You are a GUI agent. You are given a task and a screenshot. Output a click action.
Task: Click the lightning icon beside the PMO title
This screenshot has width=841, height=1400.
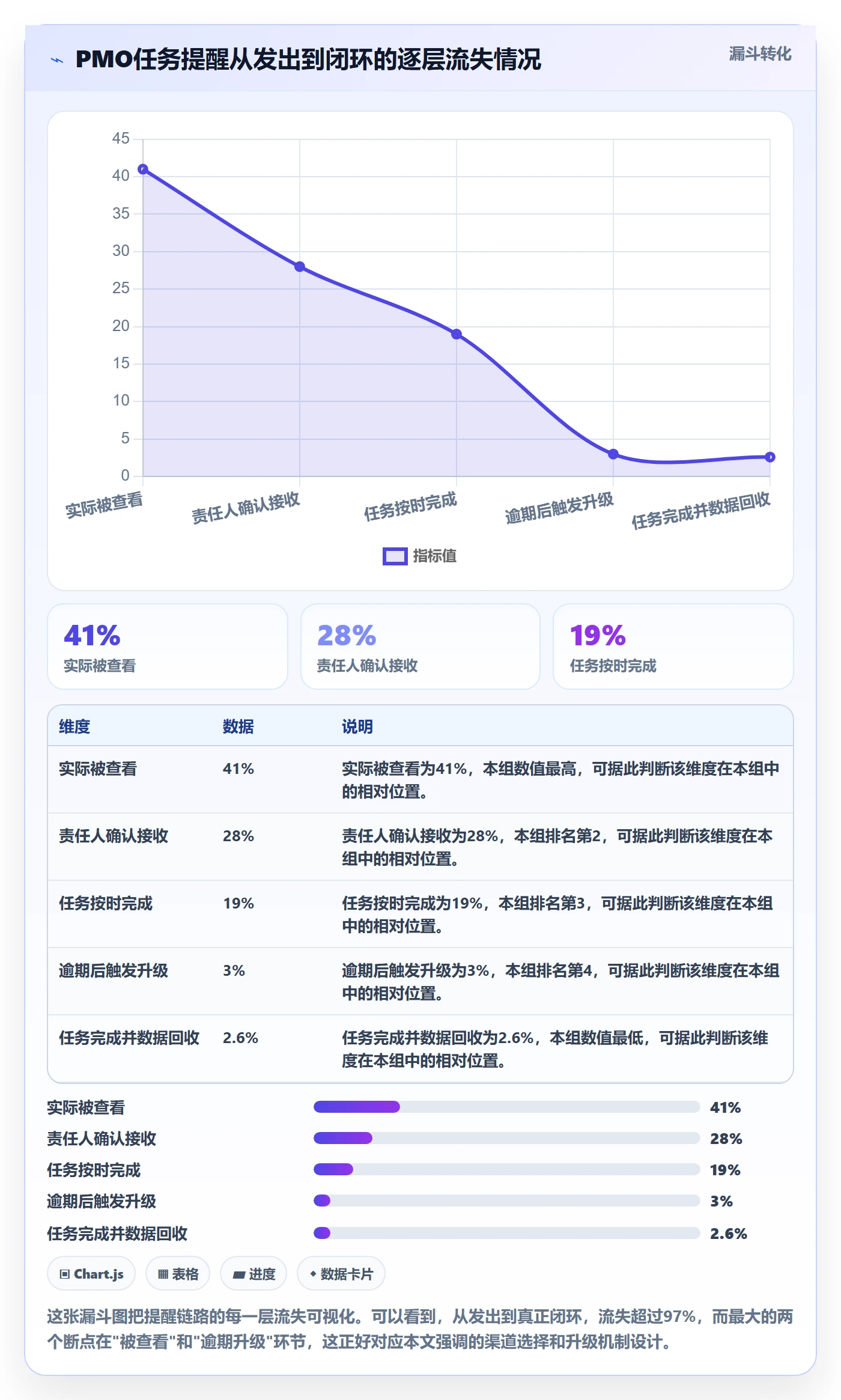pyautogui.click(x=57, y=60)
